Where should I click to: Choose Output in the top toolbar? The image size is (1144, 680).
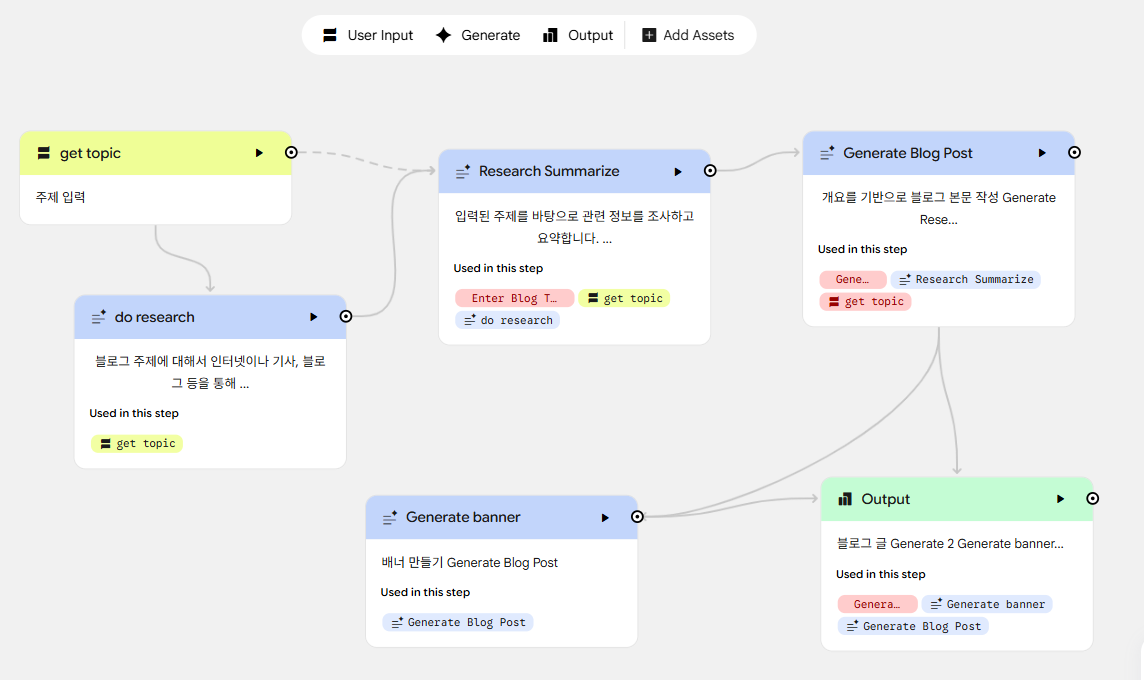pos(578,35)
